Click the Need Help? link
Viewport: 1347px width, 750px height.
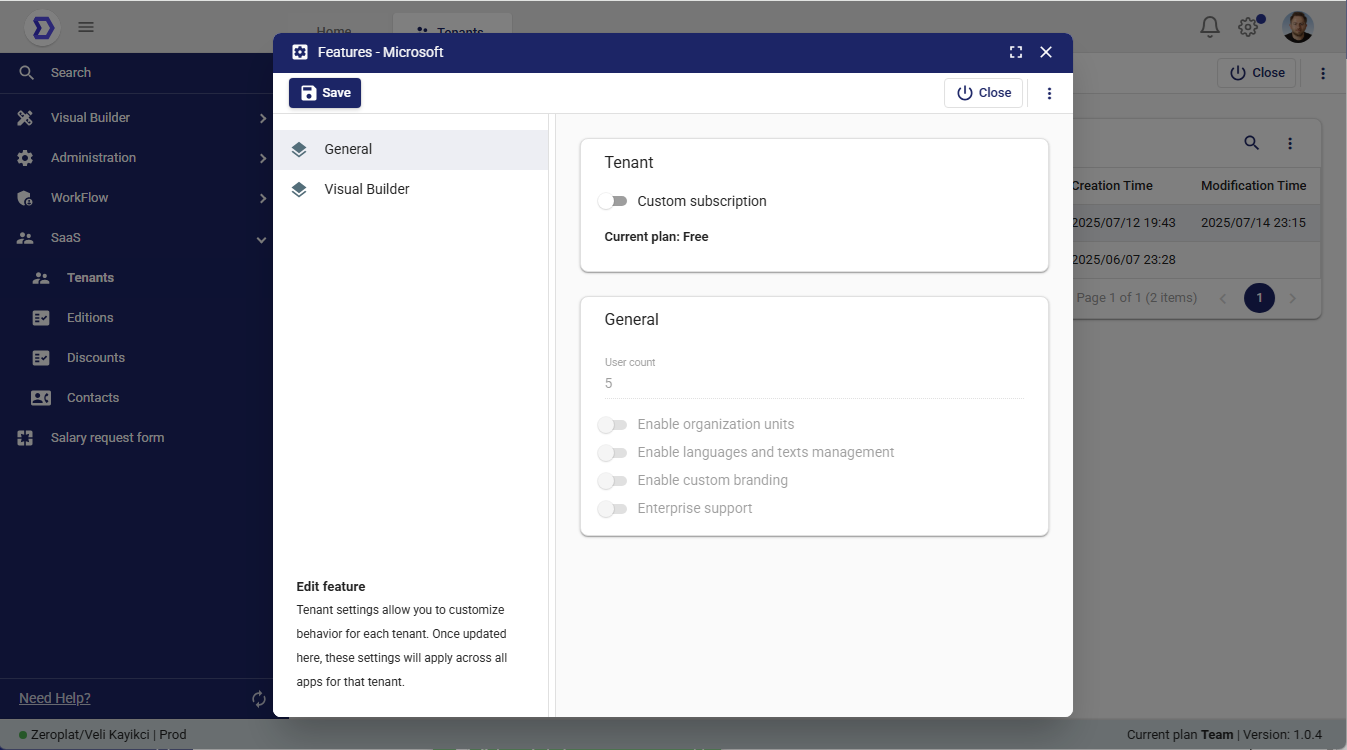(55, 698)
